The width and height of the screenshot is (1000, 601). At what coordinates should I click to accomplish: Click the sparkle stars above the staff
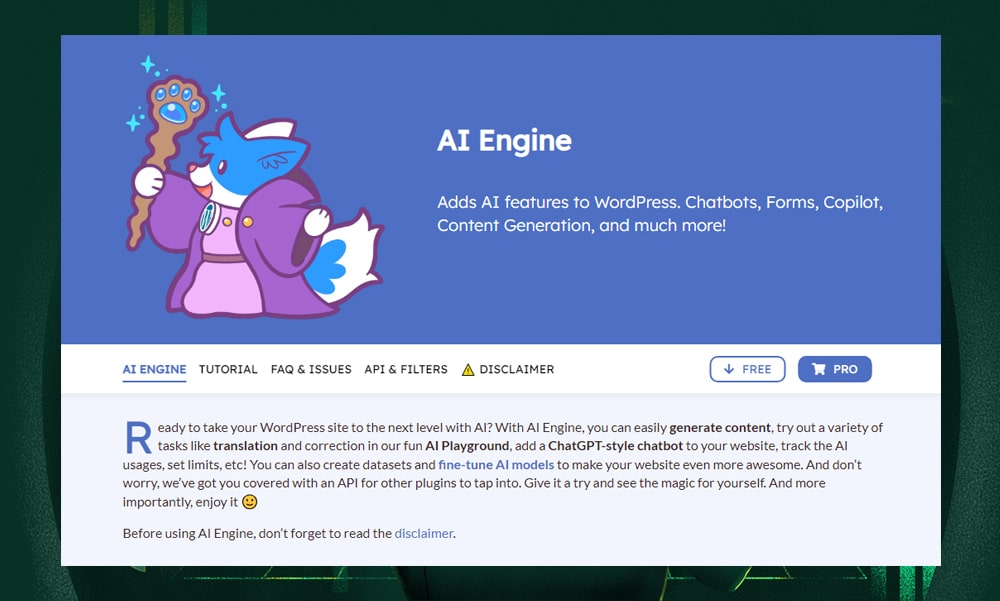click(150, 66)
